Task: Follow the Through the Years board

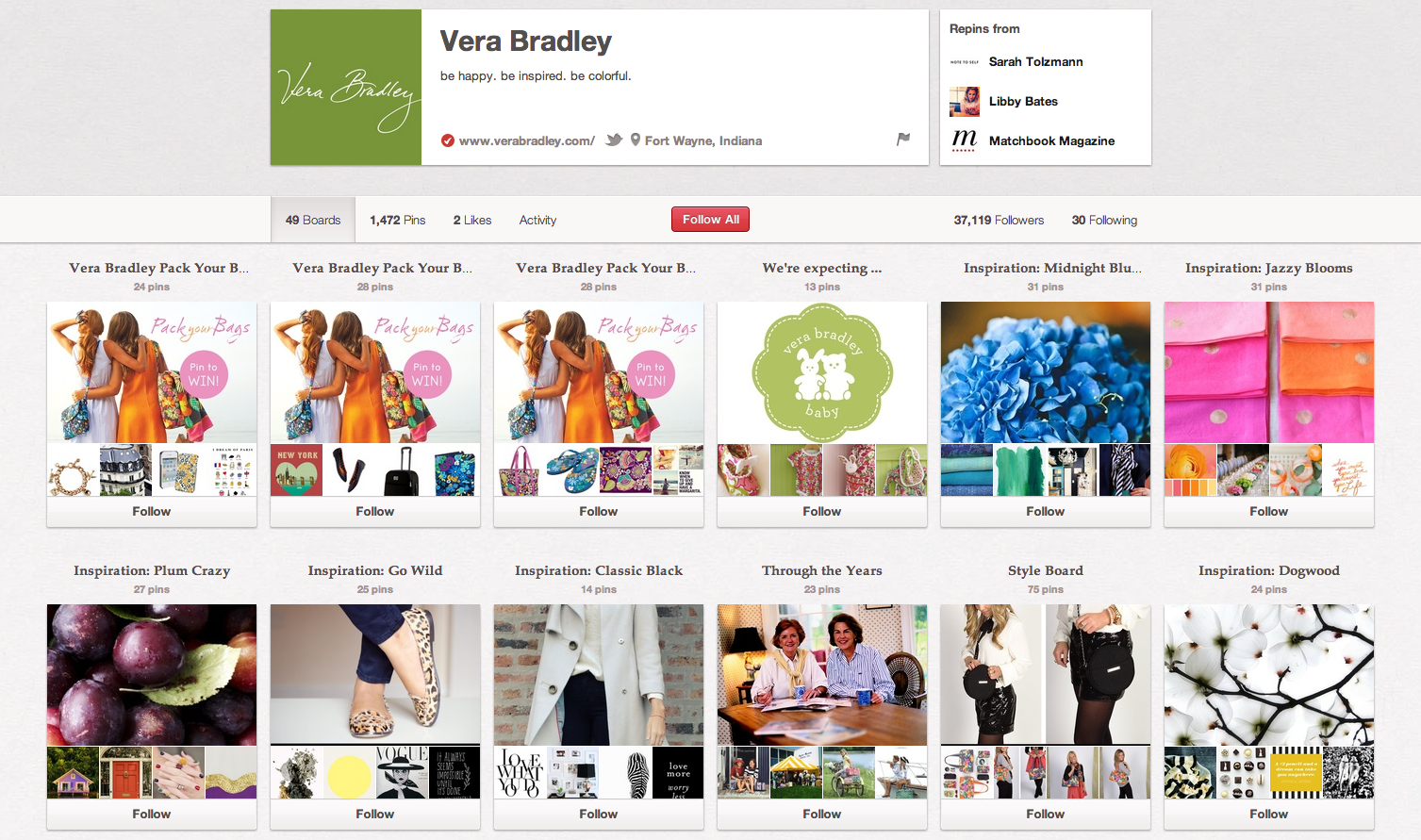Action: 822,814
